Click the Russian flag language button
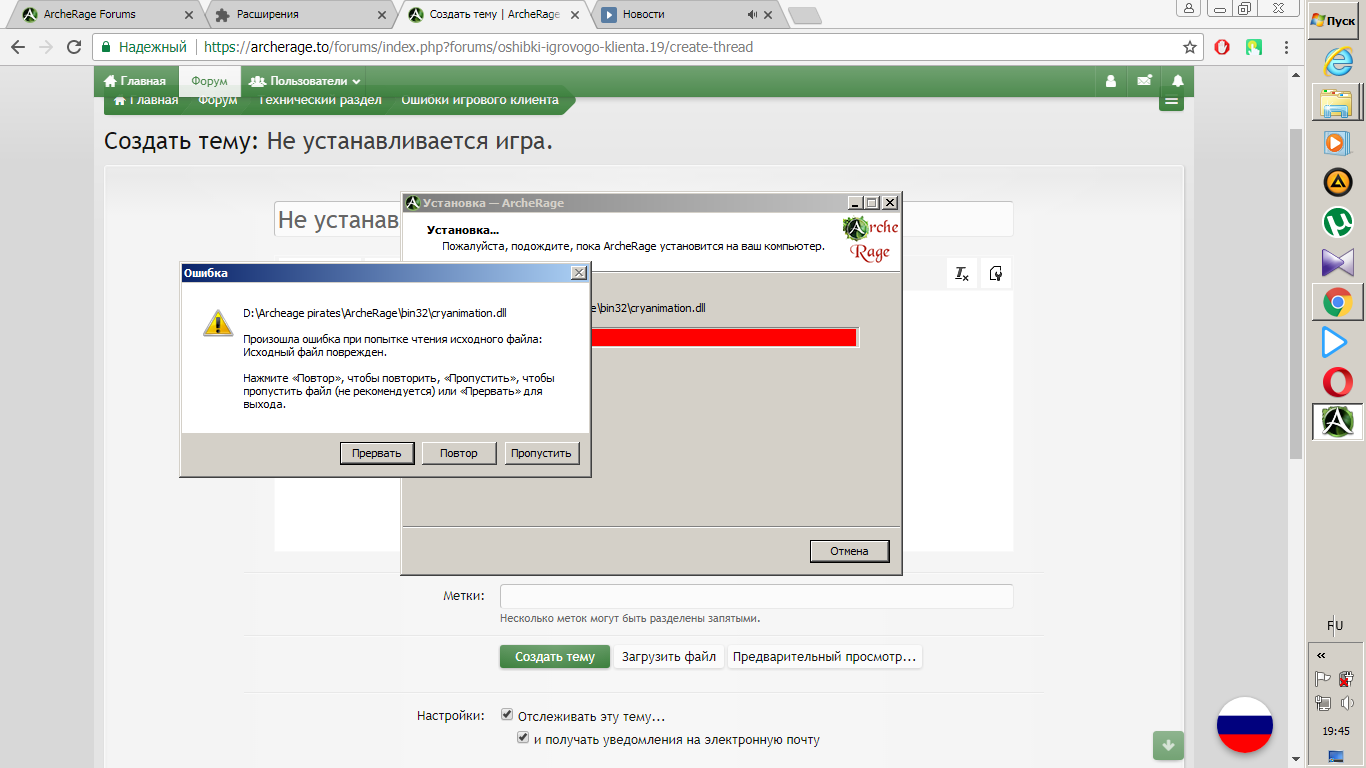Image resolution: width=1366 pixels, height=768 pixels. click(x=1245, y=725)
